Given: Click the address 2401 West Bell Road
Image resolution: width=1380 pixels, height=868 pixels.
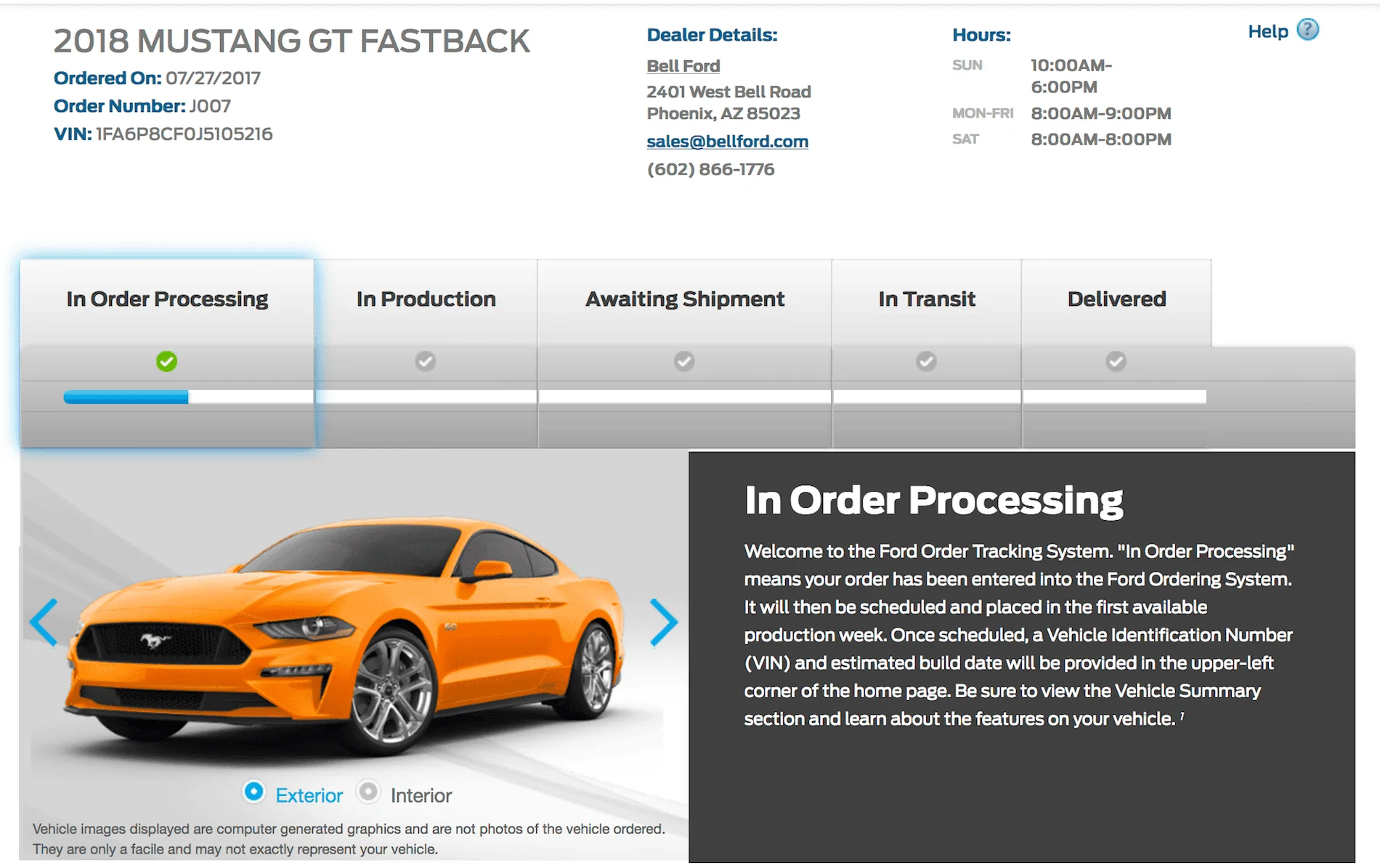Looking at the screenshot, I should pyautogui.click(x=728, y=92).
